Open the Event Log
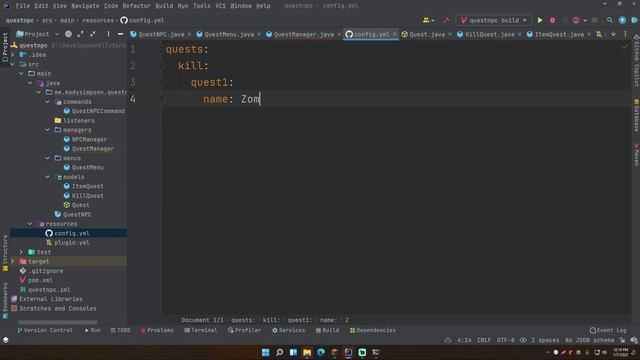 (608, 330)
